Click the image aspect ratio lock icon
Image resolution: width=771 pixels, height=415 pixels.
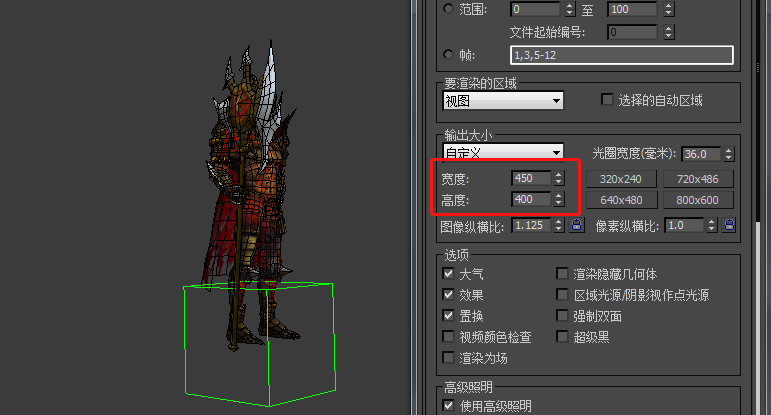(x=577, y=226)
